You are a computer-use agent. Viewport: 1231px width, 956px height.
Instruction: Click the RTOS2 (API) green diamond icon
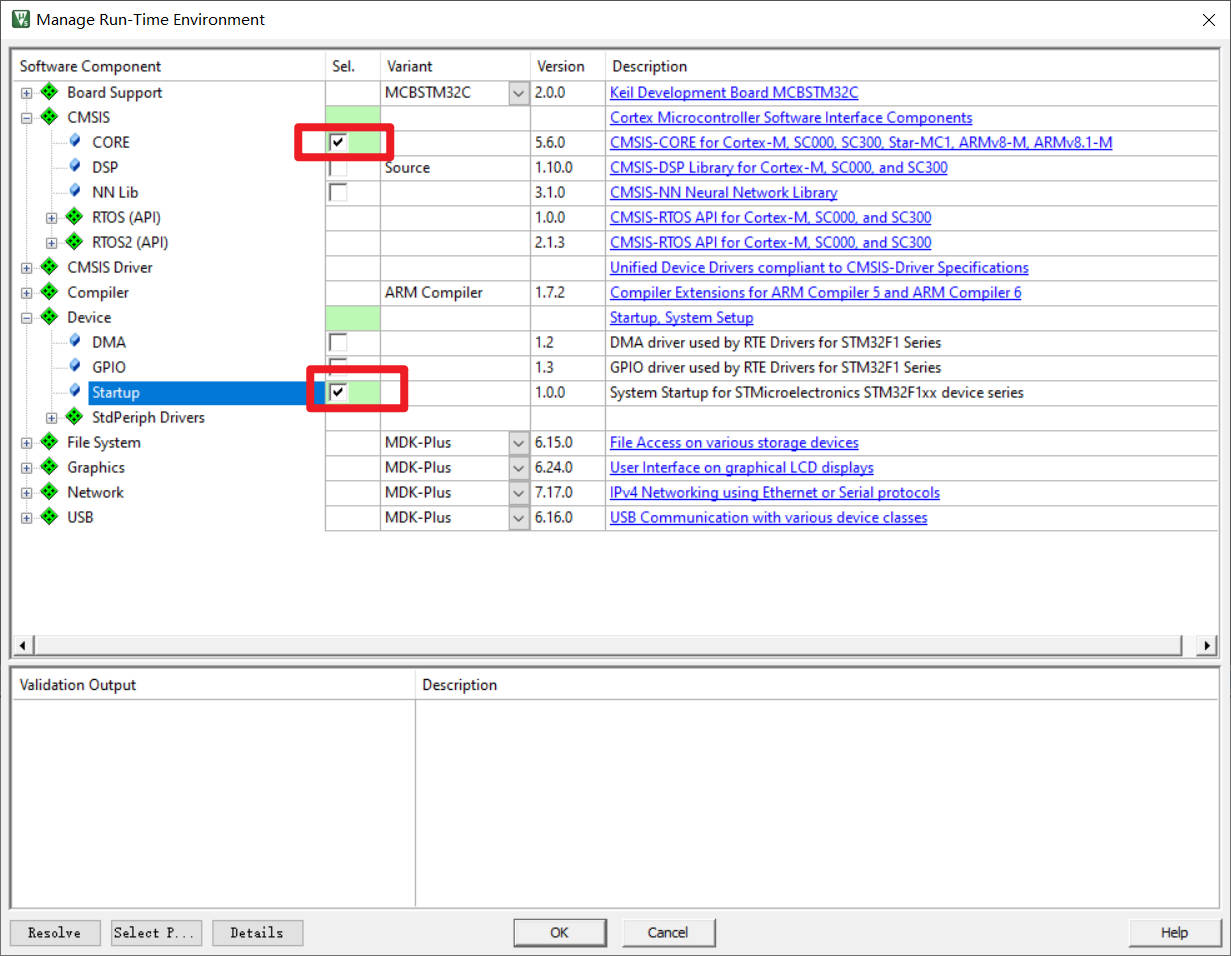[x=74, y=242]
